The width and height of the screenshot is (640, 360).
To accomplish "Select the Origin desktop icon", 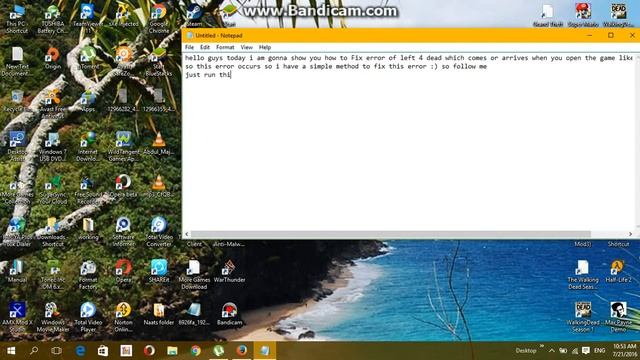I will (53, 58).
